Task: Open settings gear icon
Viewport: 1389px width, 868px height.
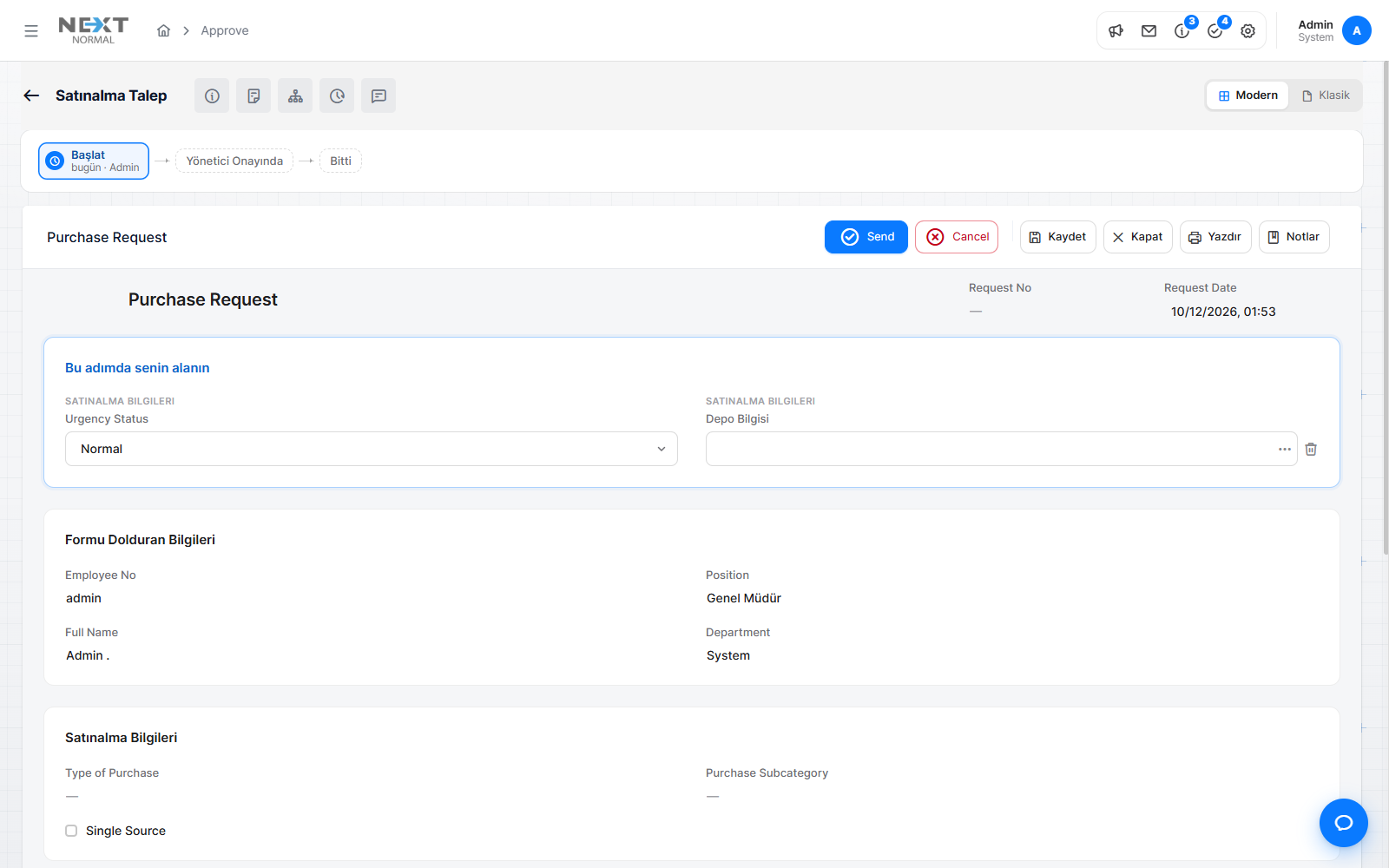Action: click(1248, 31)
